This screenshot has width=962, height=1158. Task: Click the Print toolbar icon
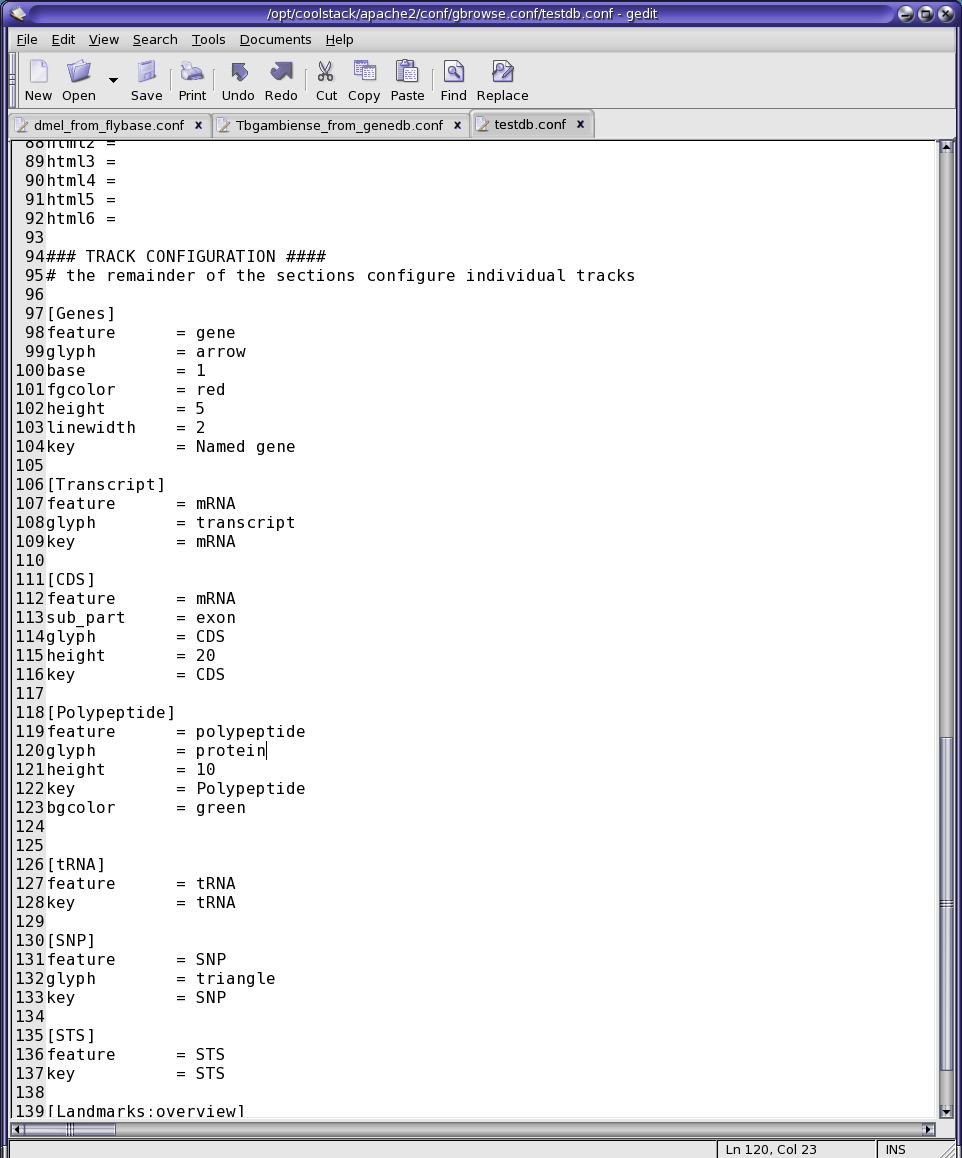click(x=192, y=80)
